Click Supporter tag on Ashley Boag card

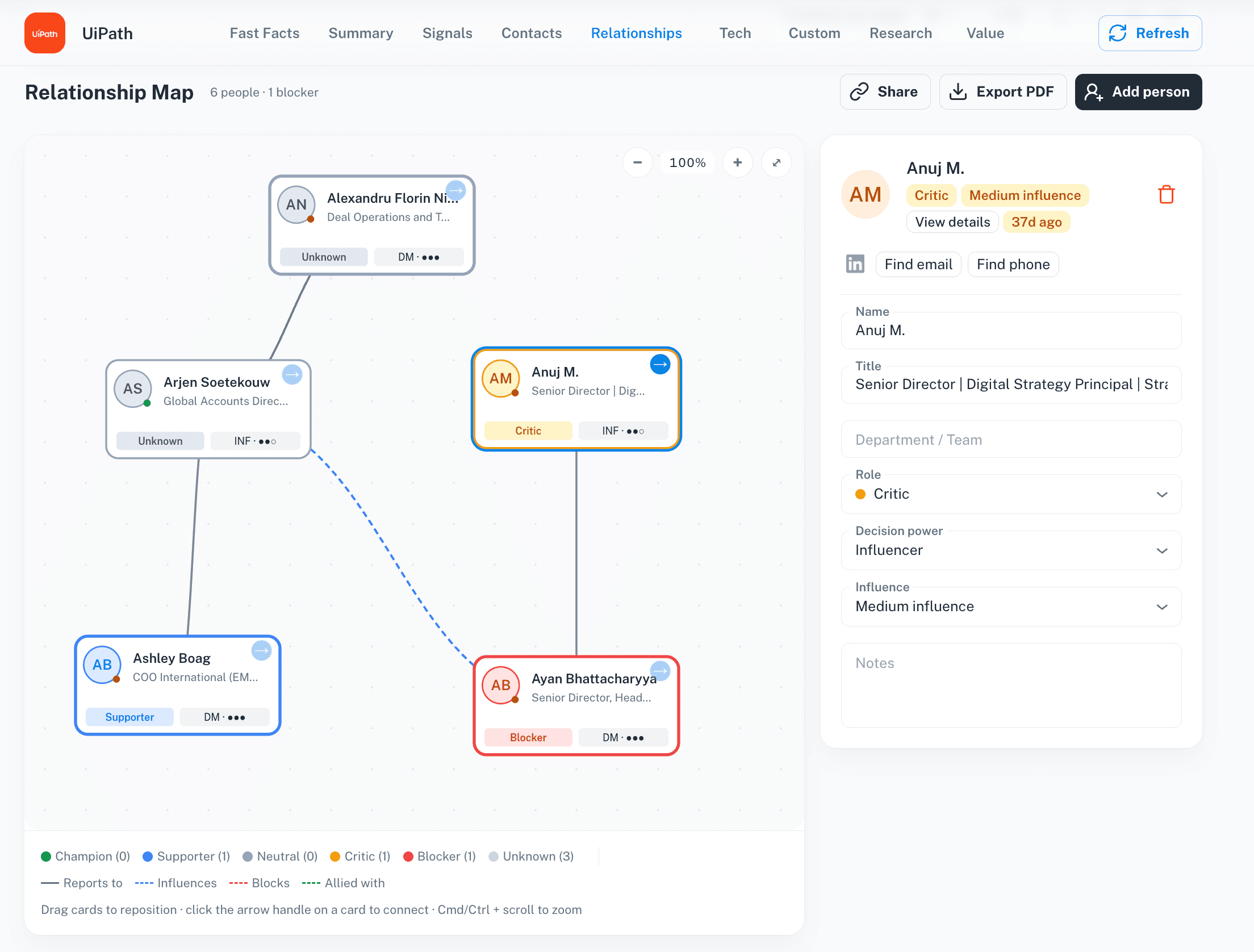tap(129, 717)
